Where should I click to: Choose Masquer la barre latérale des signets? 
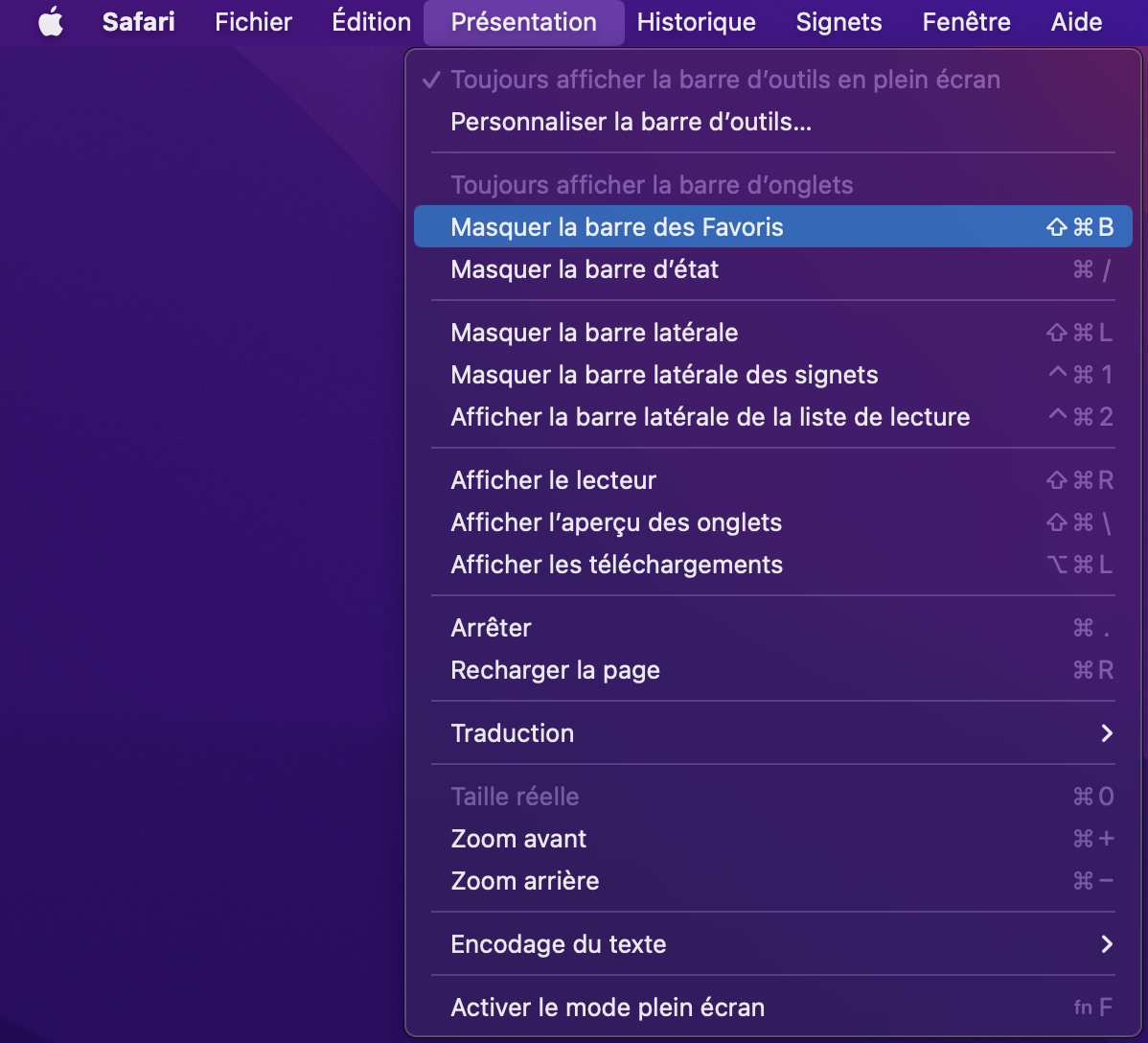[773, 374]
